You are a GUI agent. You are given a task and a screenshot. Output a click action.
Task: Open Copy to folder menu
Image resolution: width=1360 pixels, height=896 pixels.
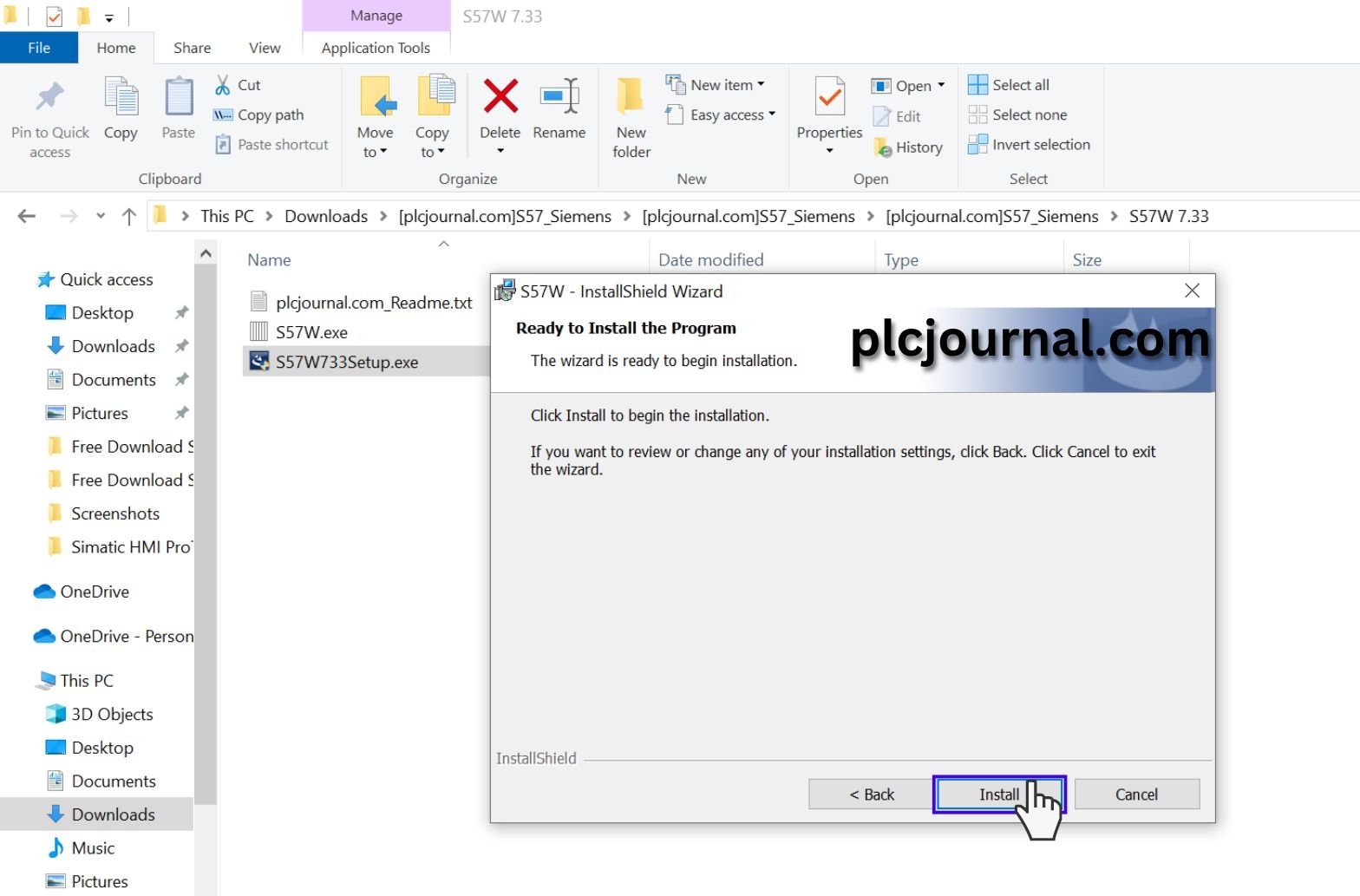(433, 117)
